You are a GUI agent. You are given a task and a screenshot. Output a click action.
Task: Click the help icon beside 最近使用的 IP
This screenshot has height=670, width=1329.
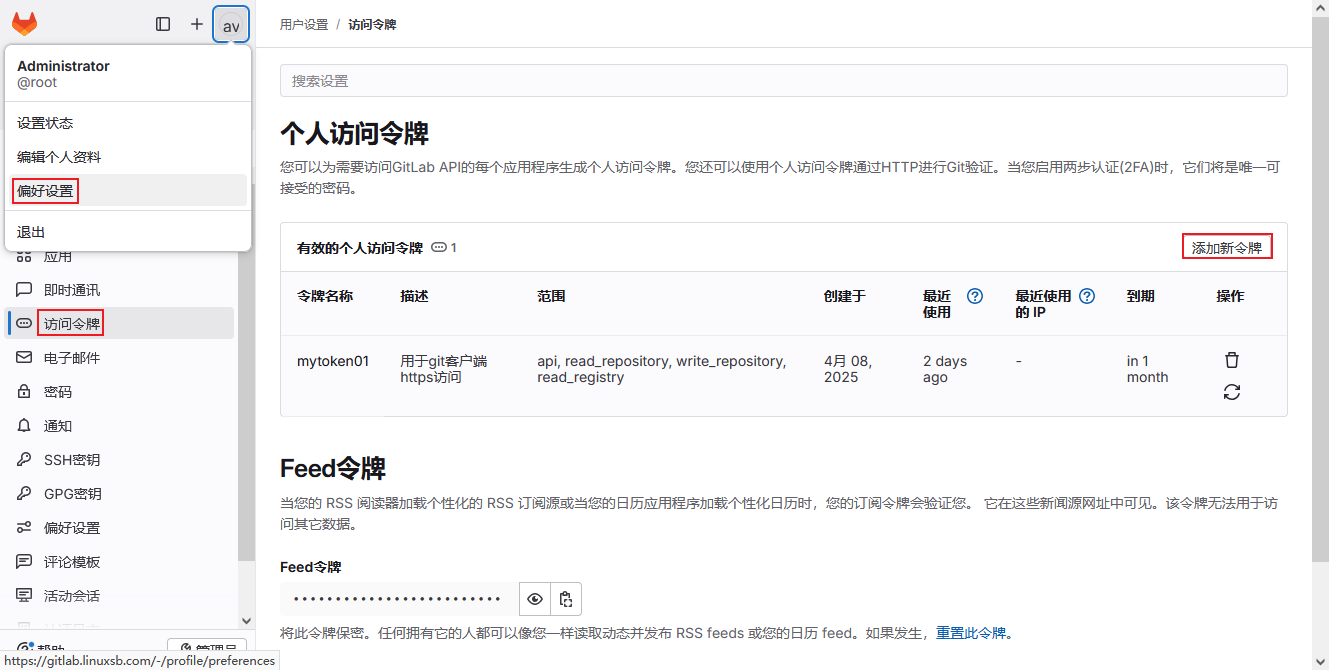1087,296
